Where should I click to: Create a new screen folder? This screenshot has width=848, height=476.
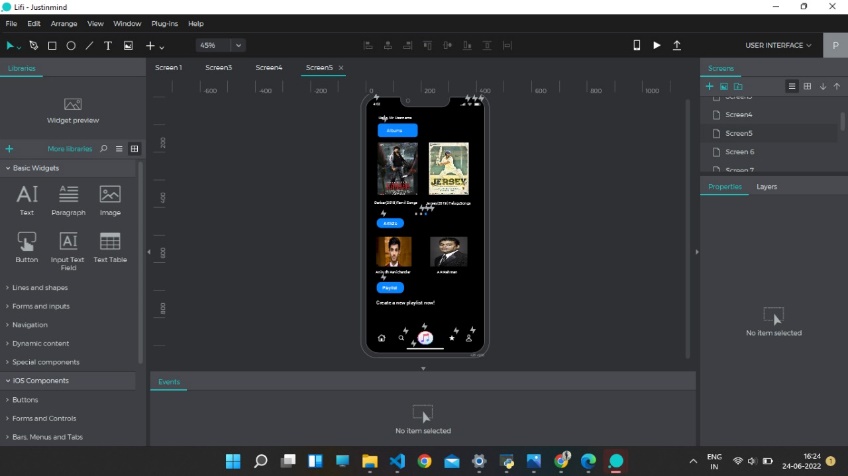point(738,87)
